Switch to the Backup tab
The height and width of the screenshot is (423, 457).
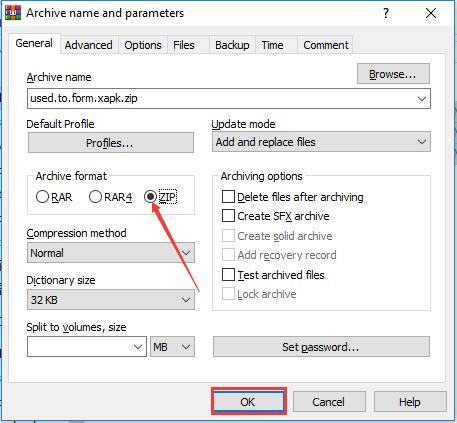[232, 45]
